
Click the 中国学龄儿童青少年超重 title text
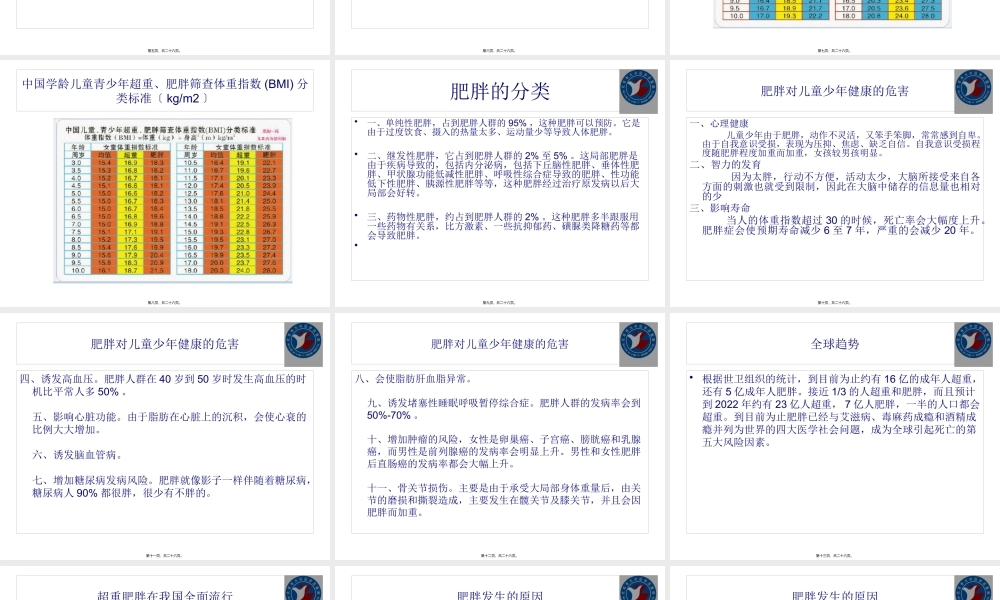pos(163,90)
